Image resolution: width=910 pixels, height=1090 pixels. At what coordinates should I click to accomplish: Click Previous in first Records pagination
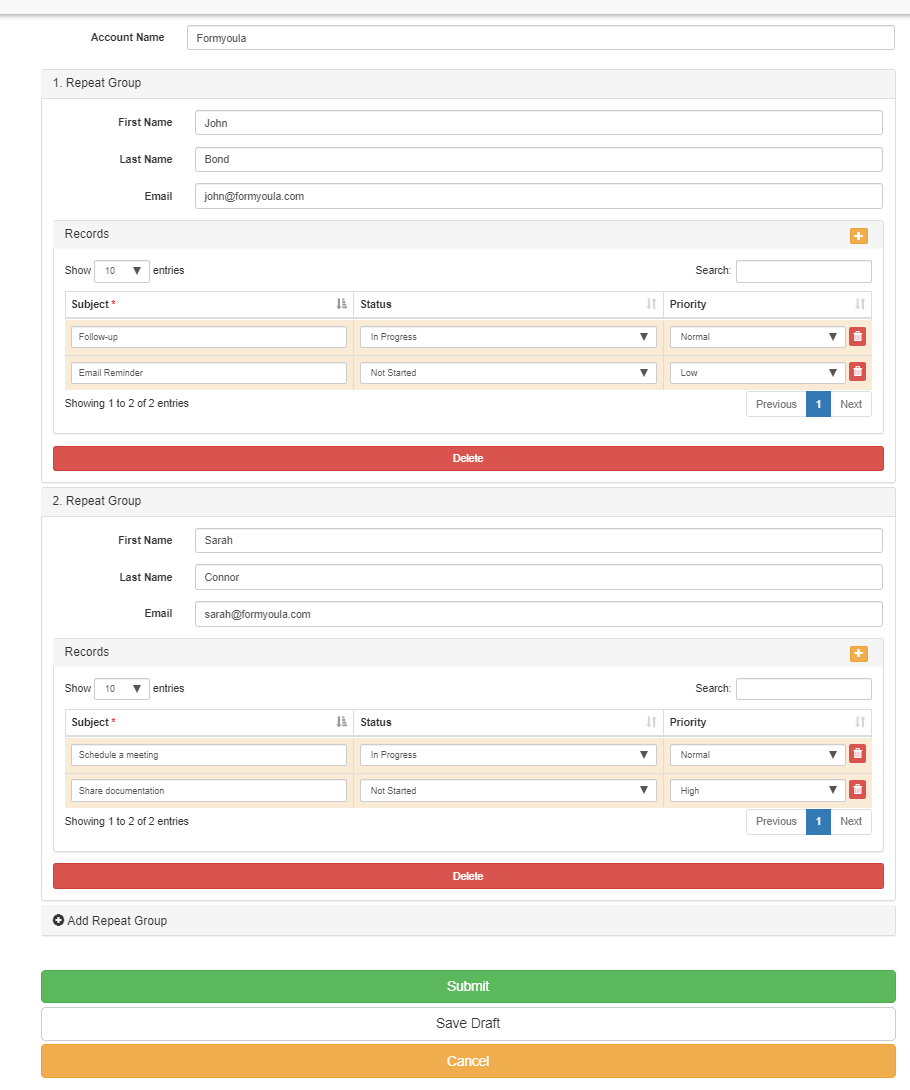[776, 404]
